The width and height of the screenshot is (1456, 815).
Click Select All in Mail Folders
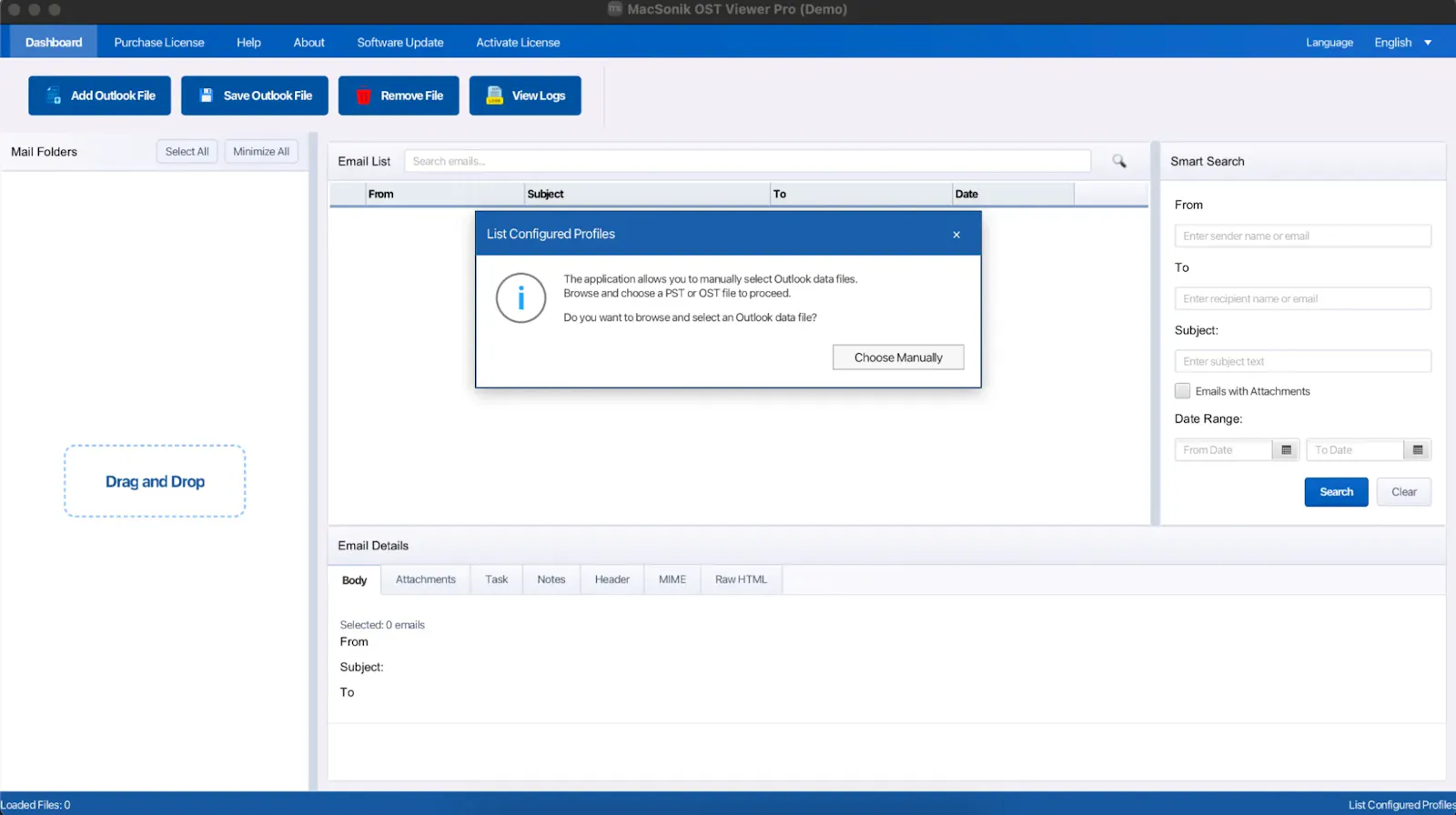[187, 152]
